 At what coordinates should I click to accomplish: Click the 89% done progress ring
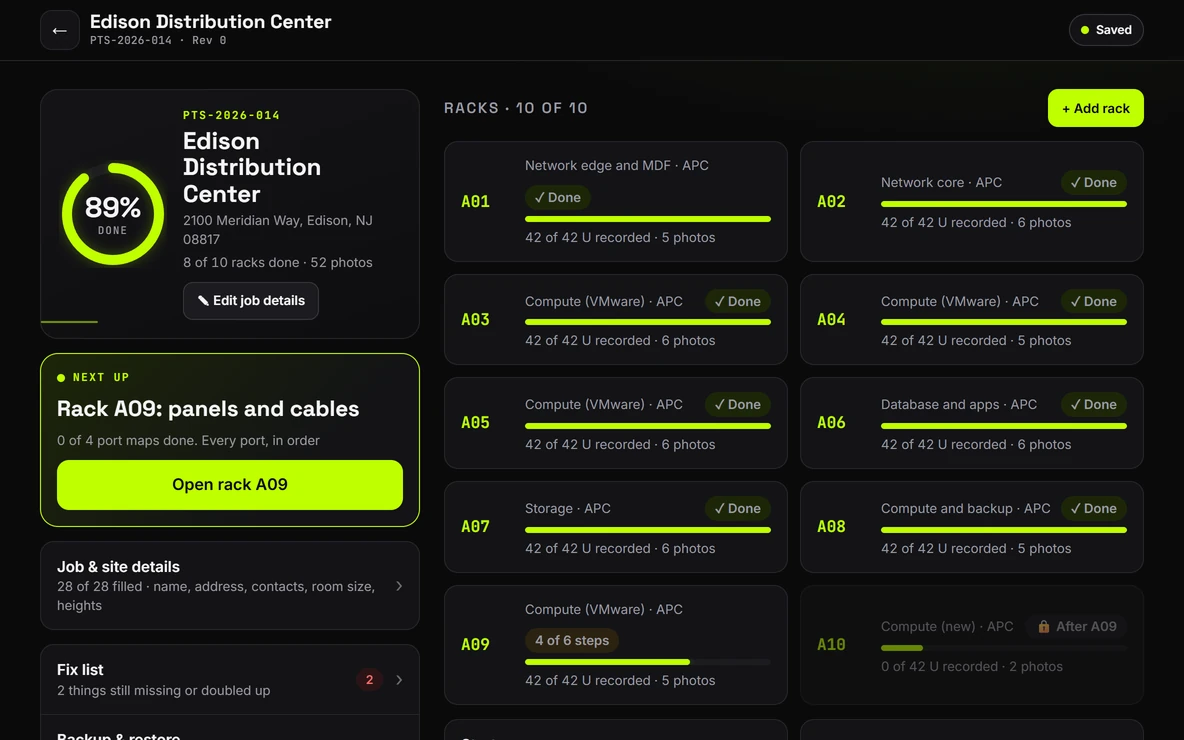coord(113,214)
